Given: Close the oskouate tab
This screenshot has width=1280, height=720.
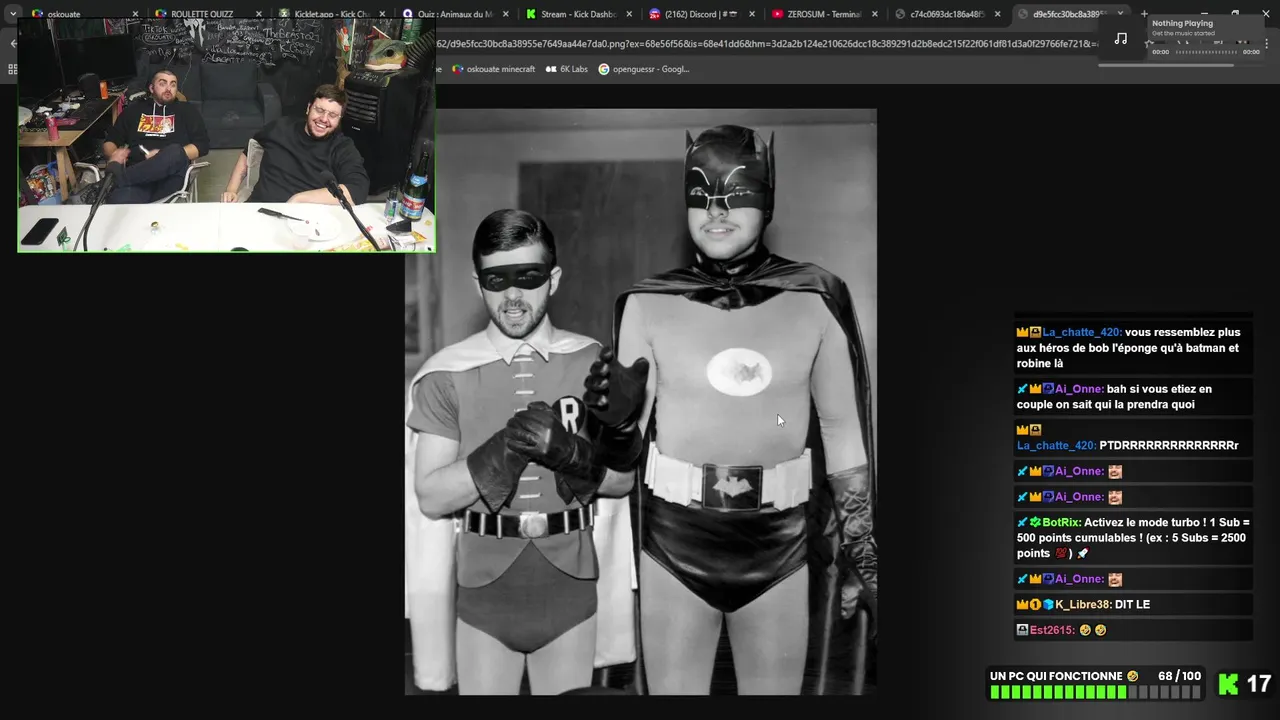Looking at the screenshot, I should [135, 14].
